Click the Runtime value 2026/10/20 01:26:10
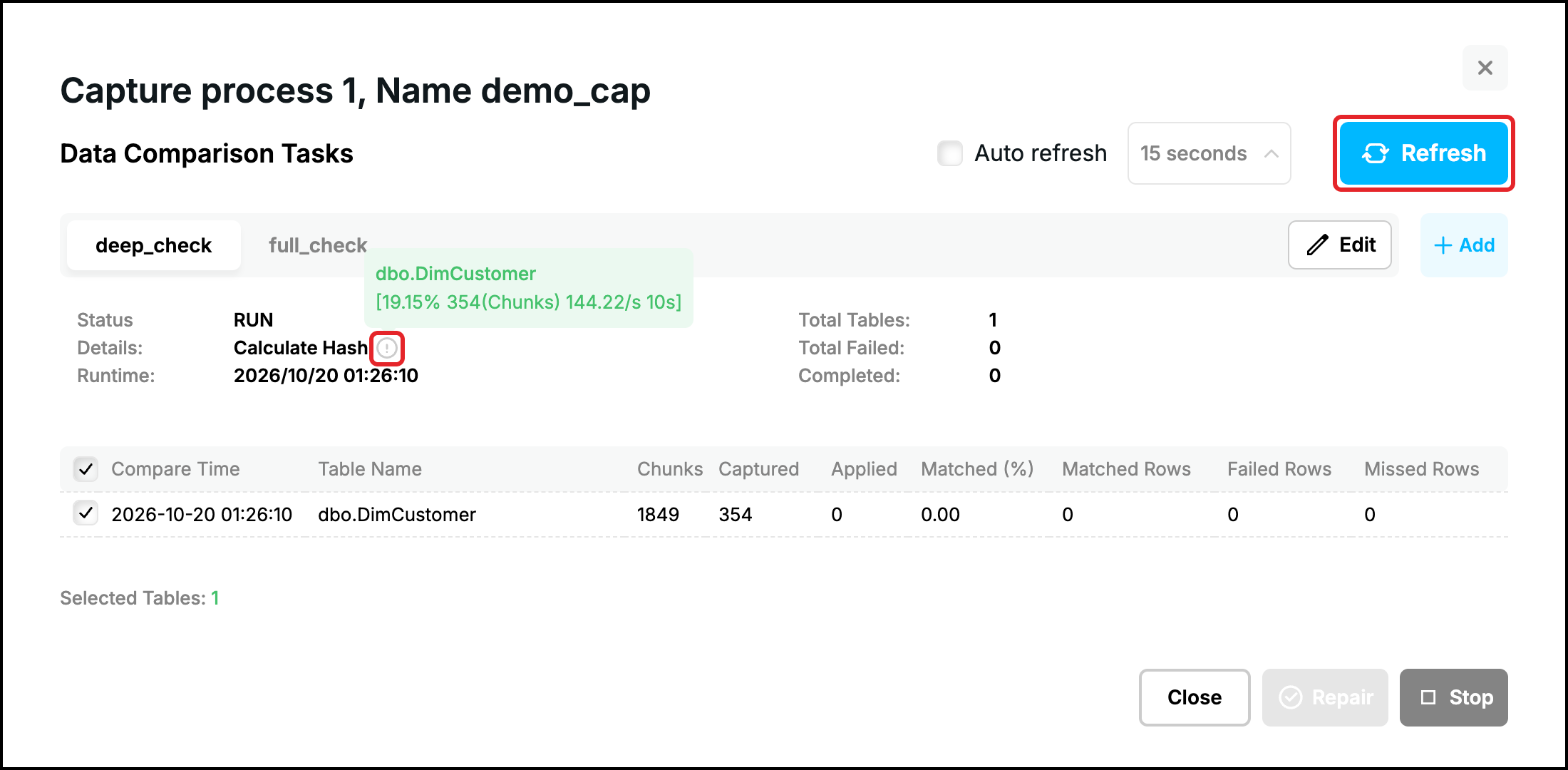The height and width of the screenshot is (770, 1568). 326,376
